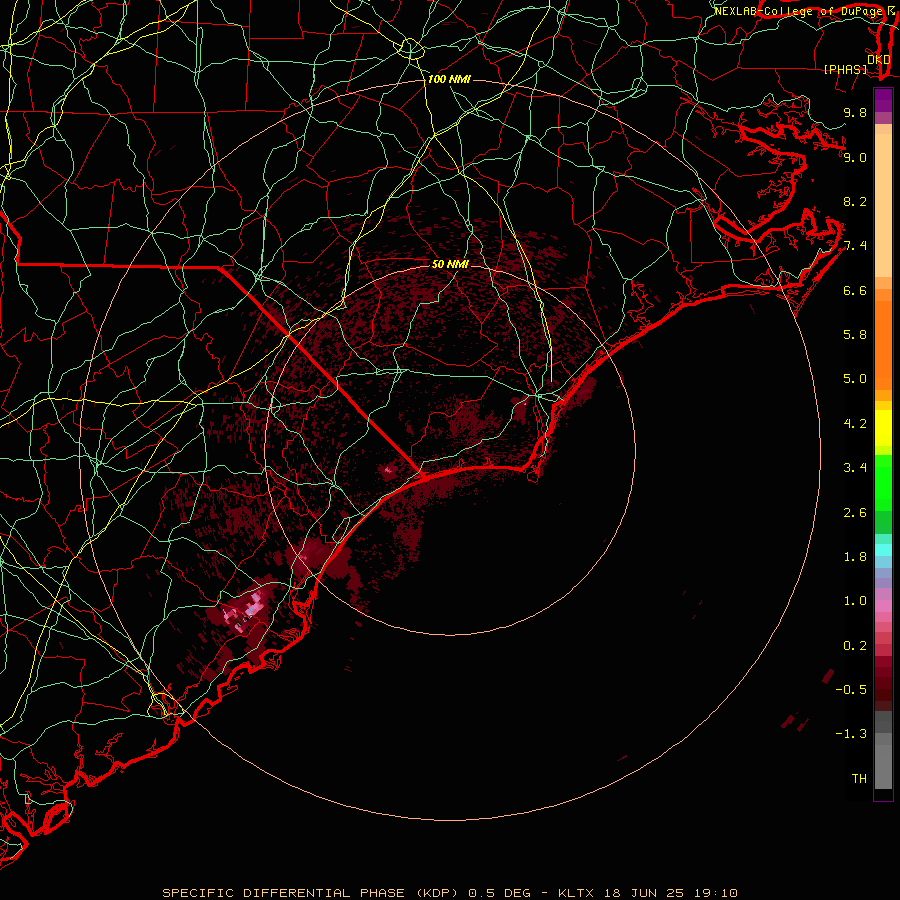Click the 4.2 value on the color scale
This screenshot has height=900, width=900.
tap(855, 424)
